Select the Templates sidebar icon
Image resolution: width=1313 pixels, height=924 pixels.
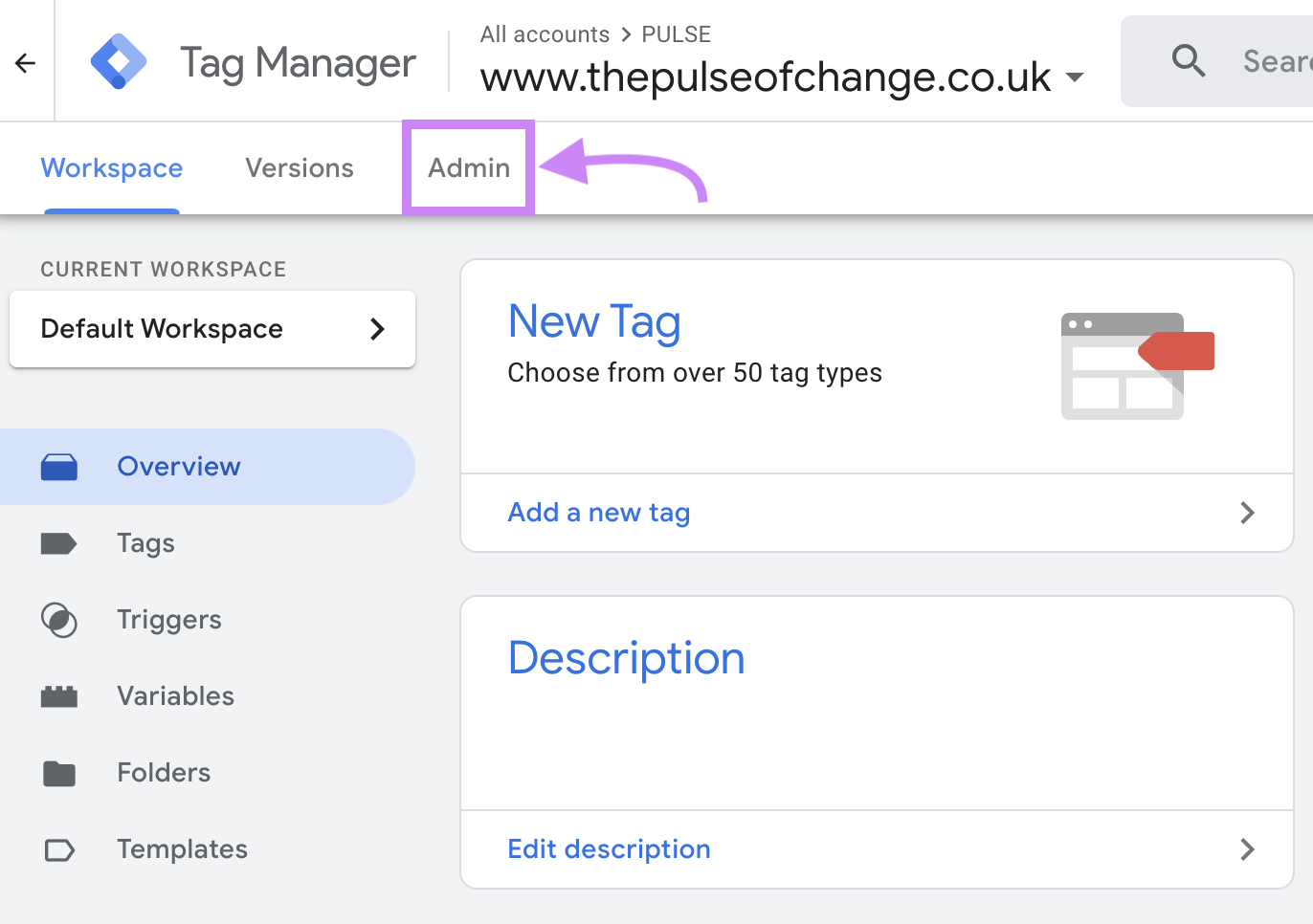59,849
